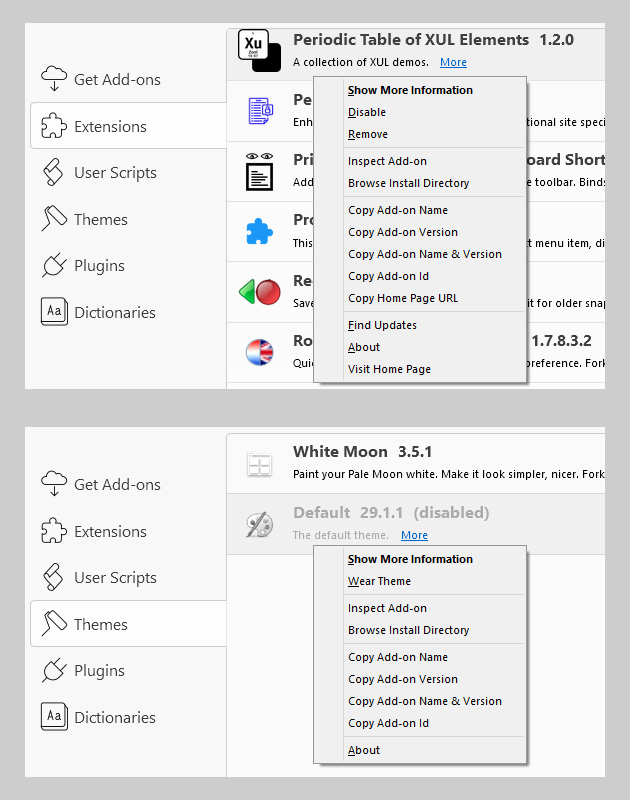The width and height of the screenshot is (630, 800).
Task: Open About from the top context menu
Action: point(420,347)
